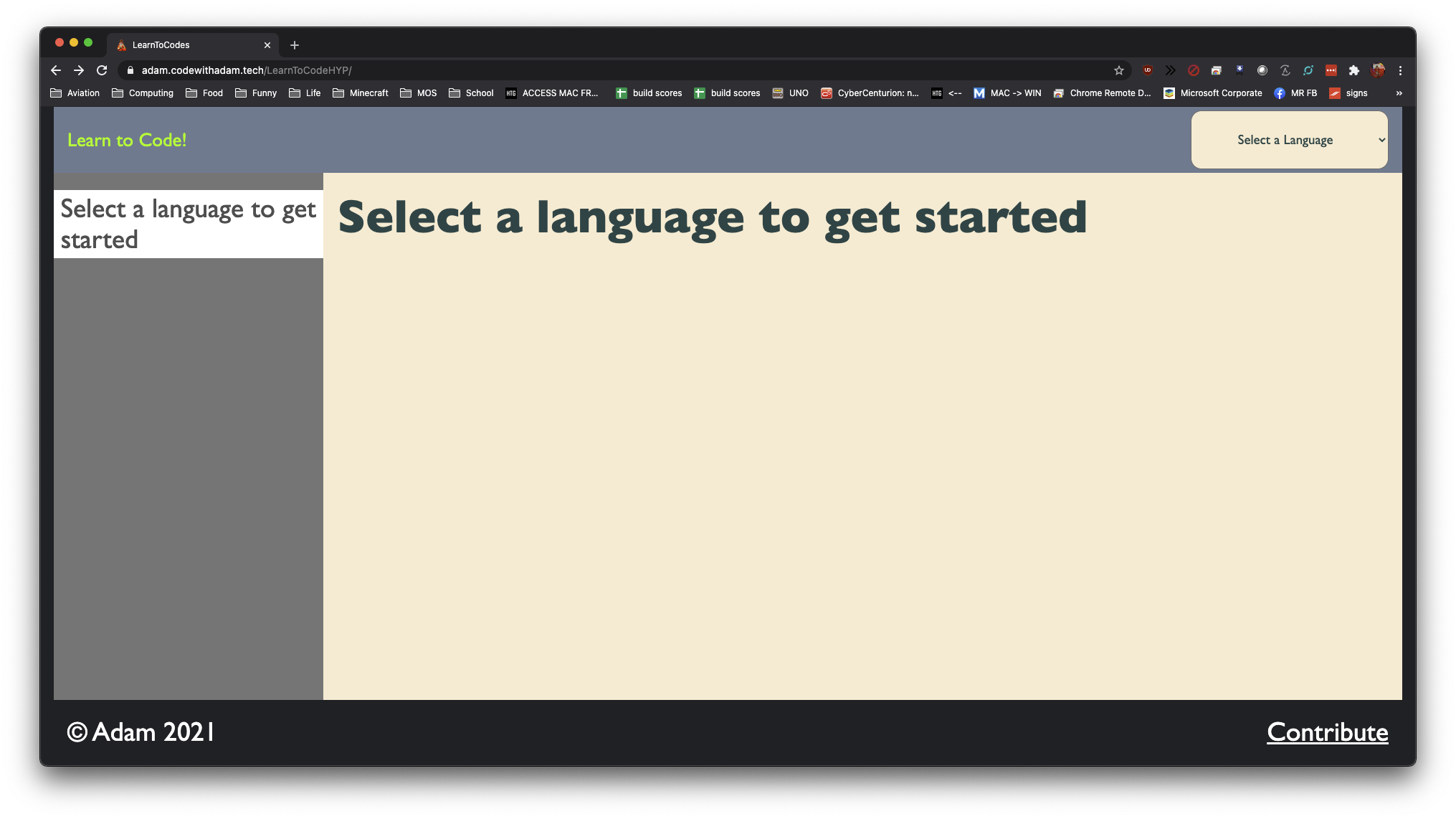Click the uBlock Origin extension icon
The height and width of the screenshot is (819, 1456).
coord(1147,70)
